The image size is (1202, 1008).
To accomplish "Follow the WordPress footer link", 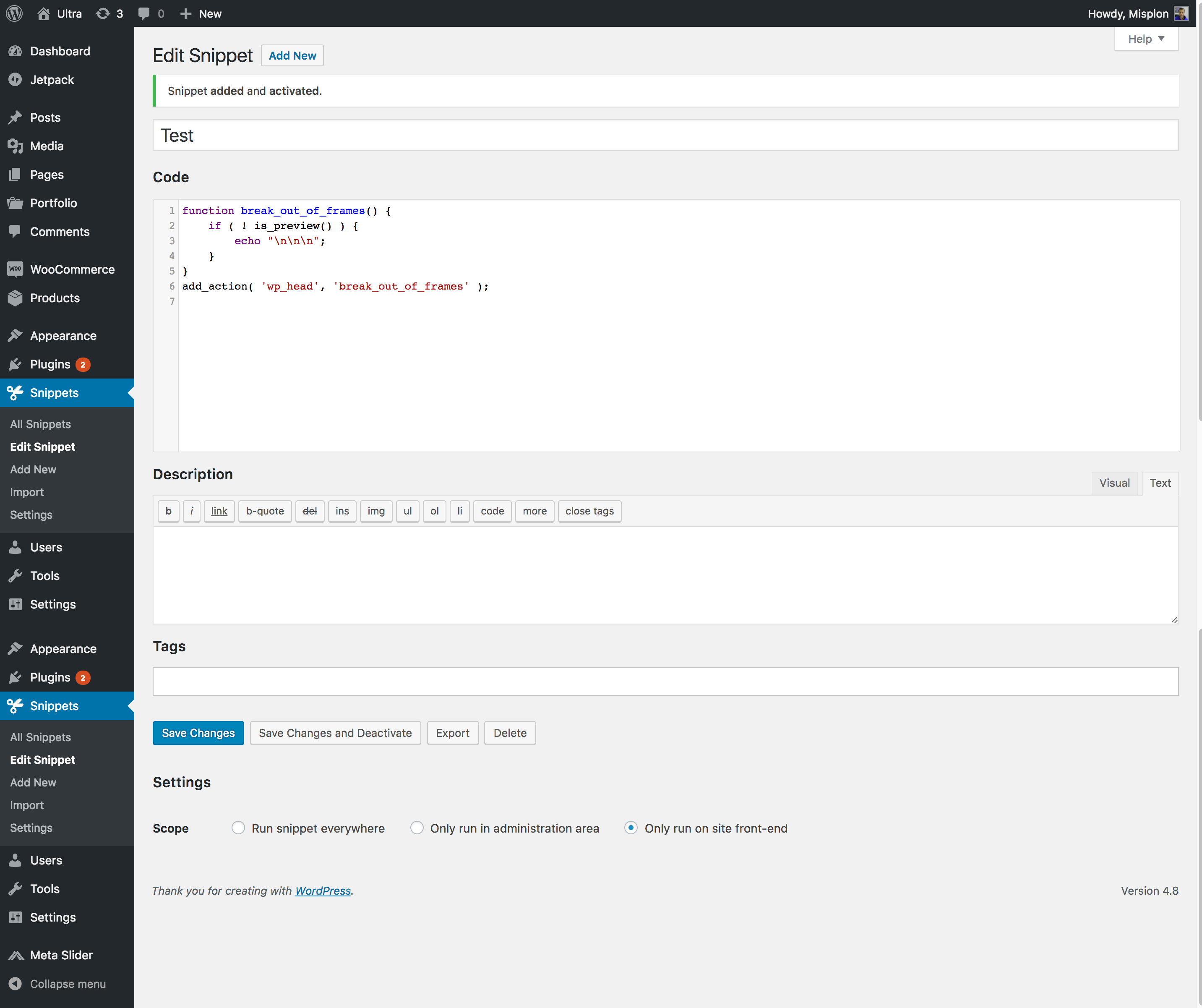I will 323,890.
